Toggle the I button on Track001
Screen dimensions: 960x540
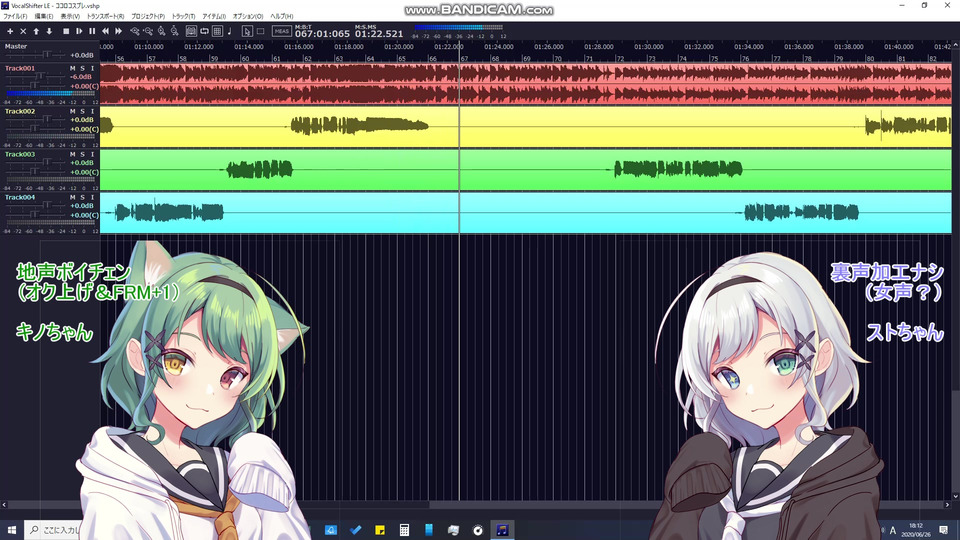pyautogui.click(x=92, y=69)
